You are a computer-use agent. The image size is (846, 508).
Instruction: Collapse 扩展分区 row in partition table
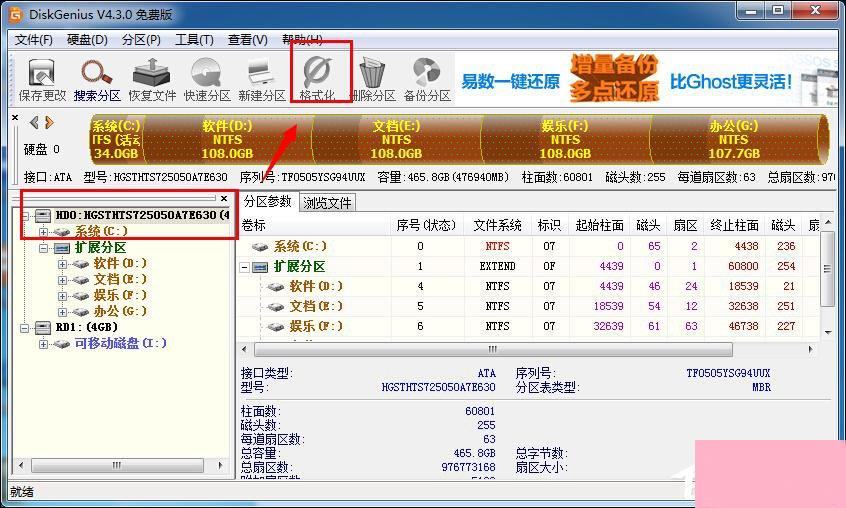(x=245, y=267)
